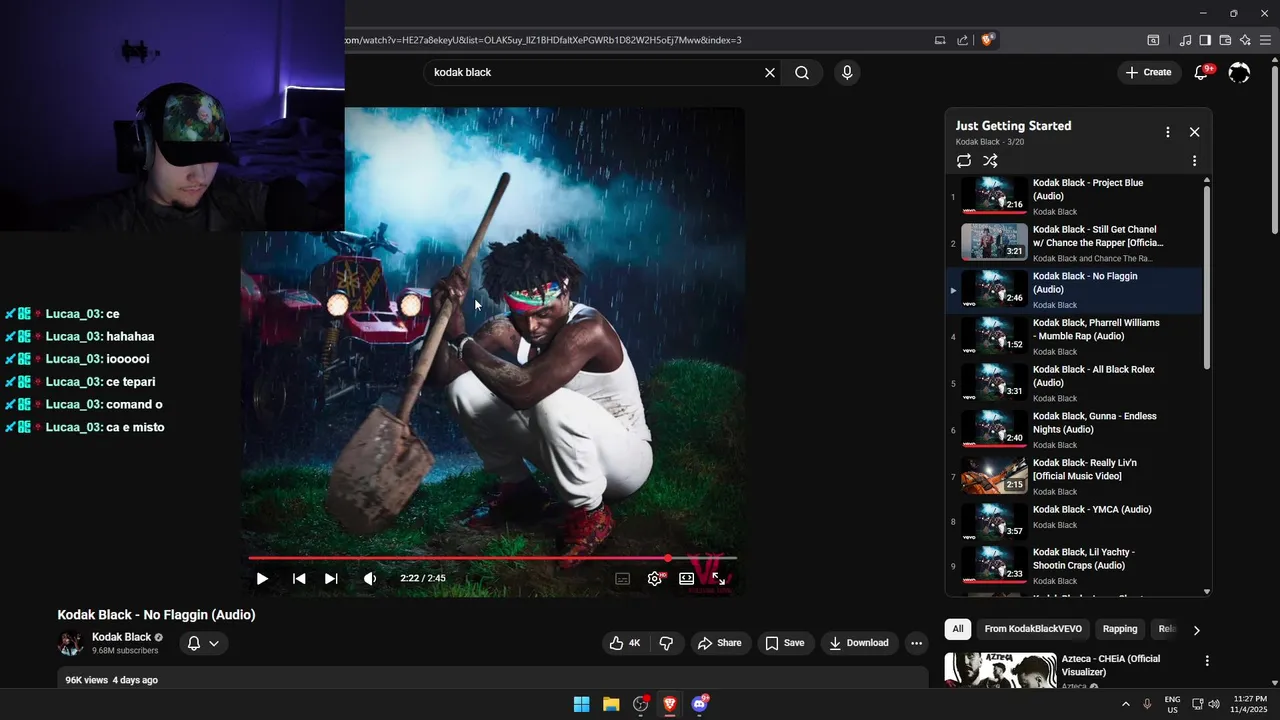The image size is (1280, 720).
Task: Select Mumble Rap (Audio) in playlist
Action: 1074,337
